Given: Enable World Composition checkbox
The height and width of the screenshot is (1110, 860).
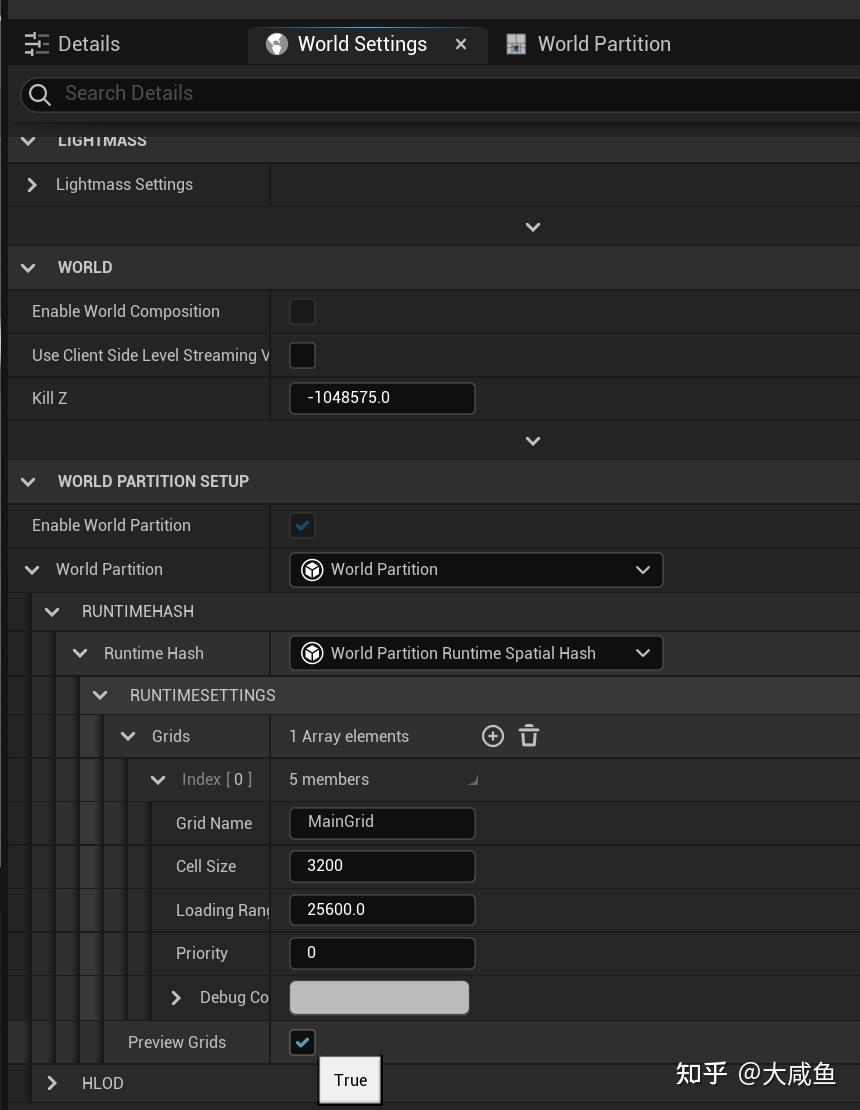Looking at the screenshot, I should (x=302, y=311).
